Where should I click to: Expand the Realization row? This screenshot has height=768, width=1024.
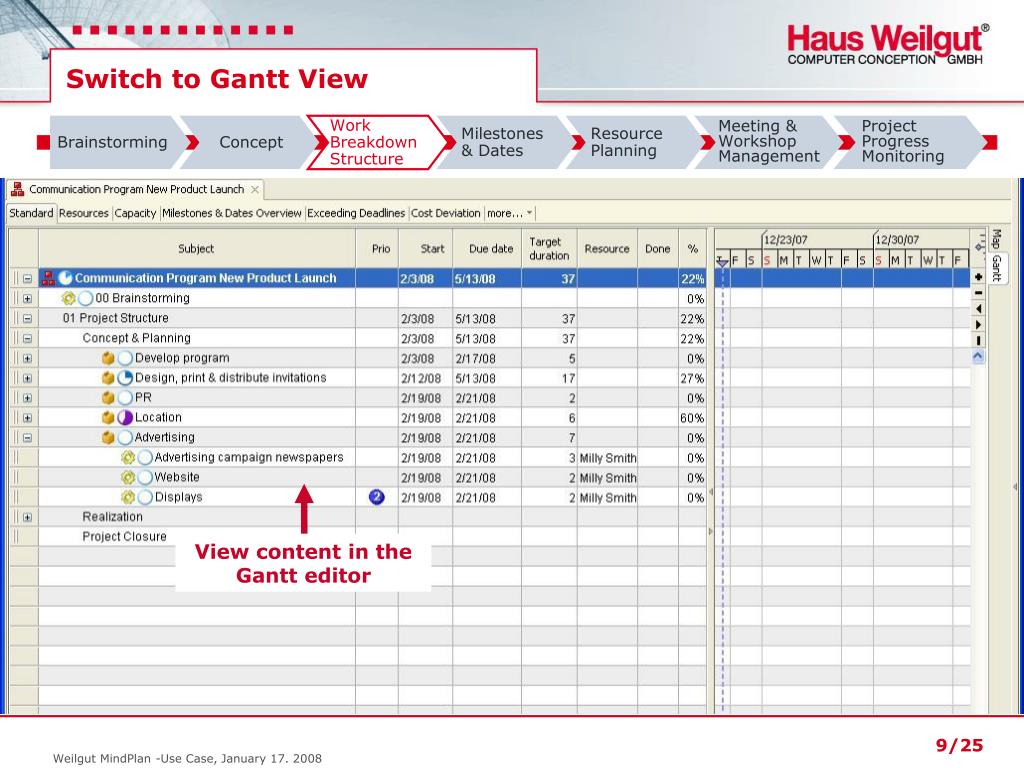point(27,517)
